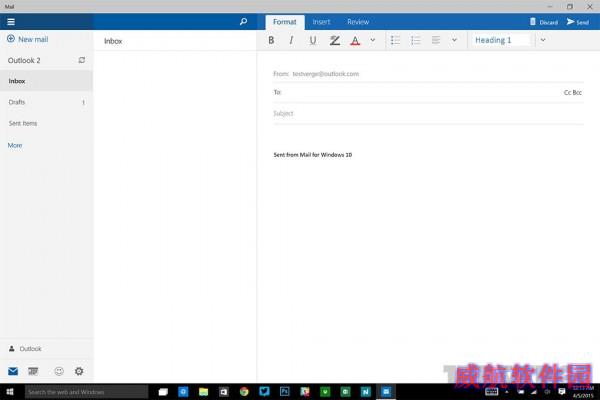Open OneNote from taskbar
Screen dimensions: 600x400
(365, 392)
